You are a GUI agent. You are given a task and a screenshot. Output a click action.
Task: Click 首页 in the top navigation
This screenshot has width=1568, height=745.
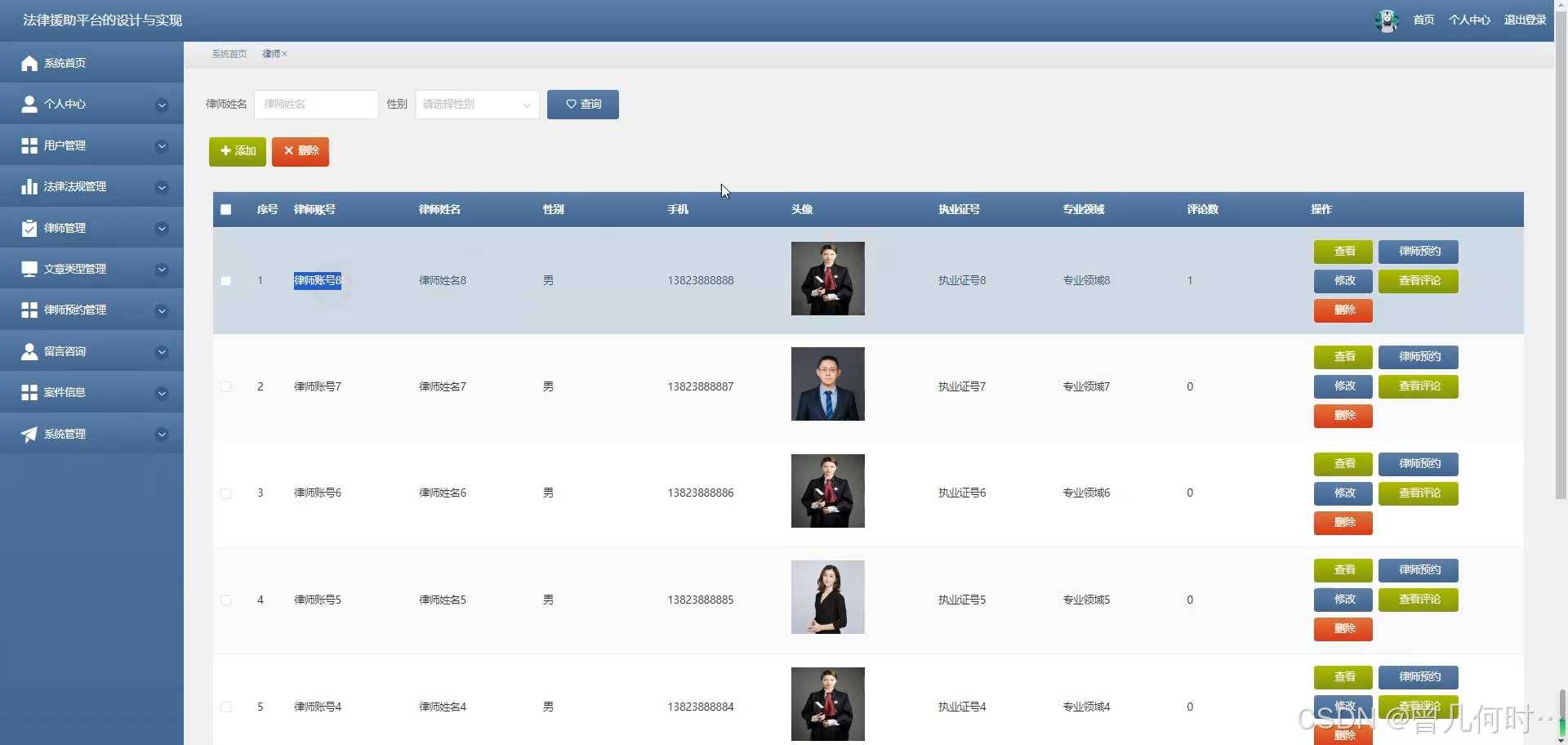(x=1423, y=20)
